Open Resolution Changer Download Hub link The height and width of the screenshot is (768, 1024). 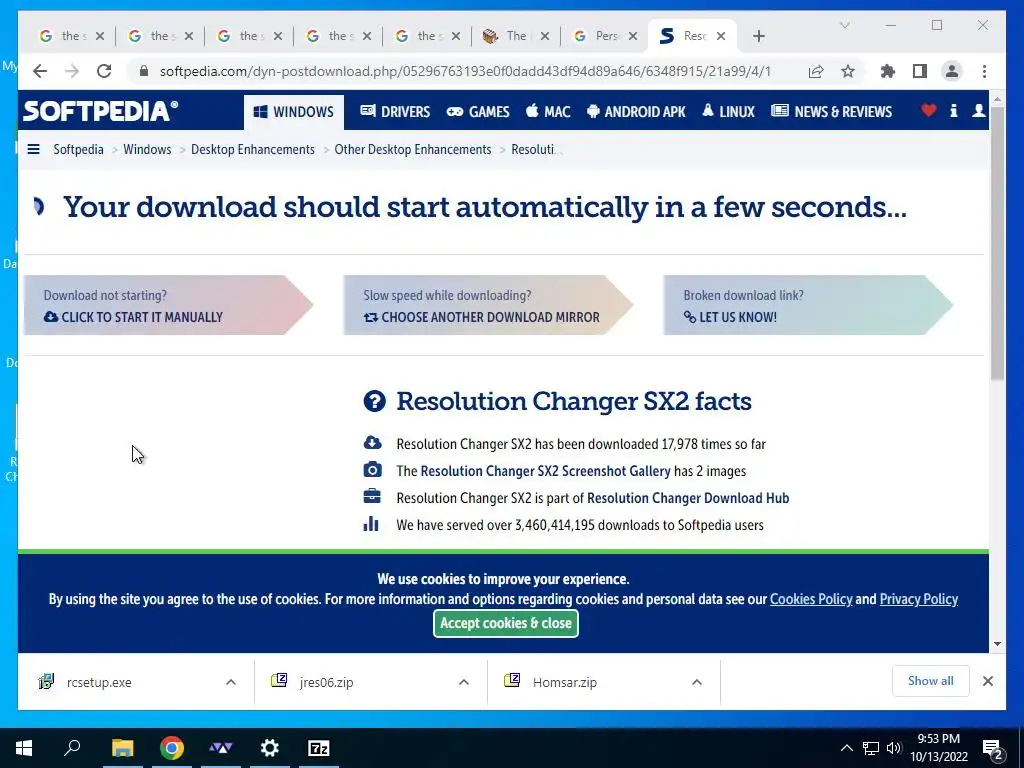coord(688,498)
